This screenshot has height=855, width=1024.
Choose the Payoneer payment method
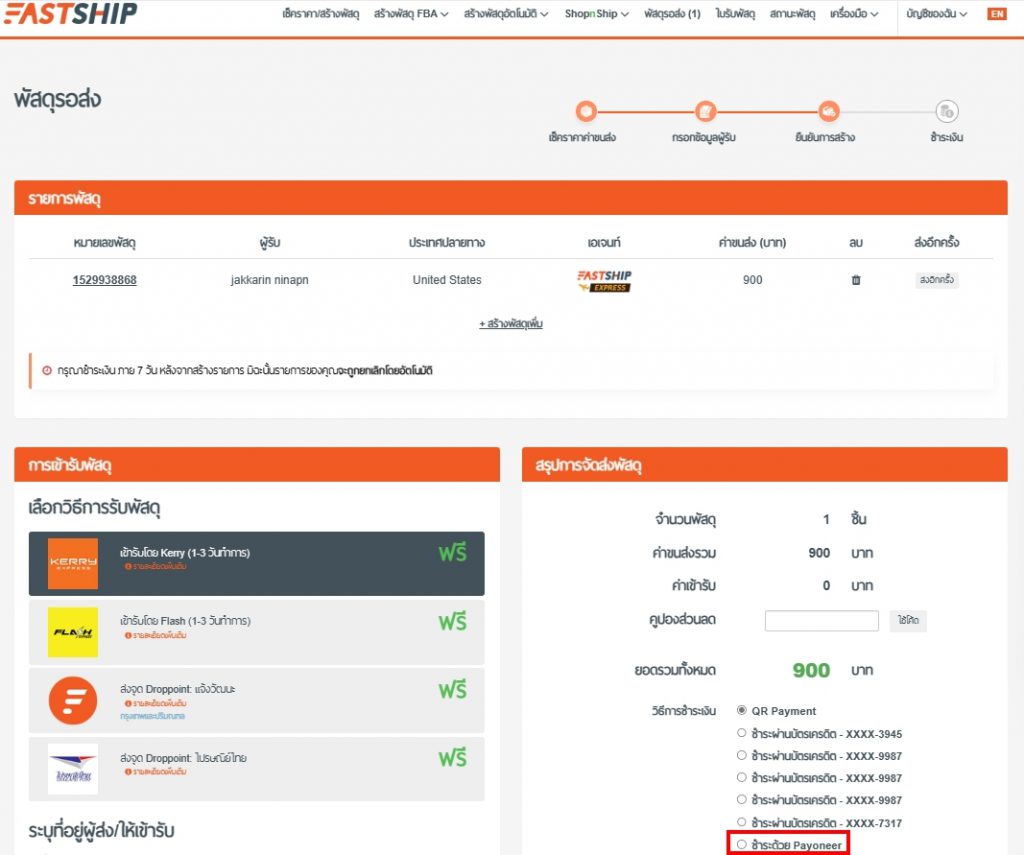coord(740,843)
